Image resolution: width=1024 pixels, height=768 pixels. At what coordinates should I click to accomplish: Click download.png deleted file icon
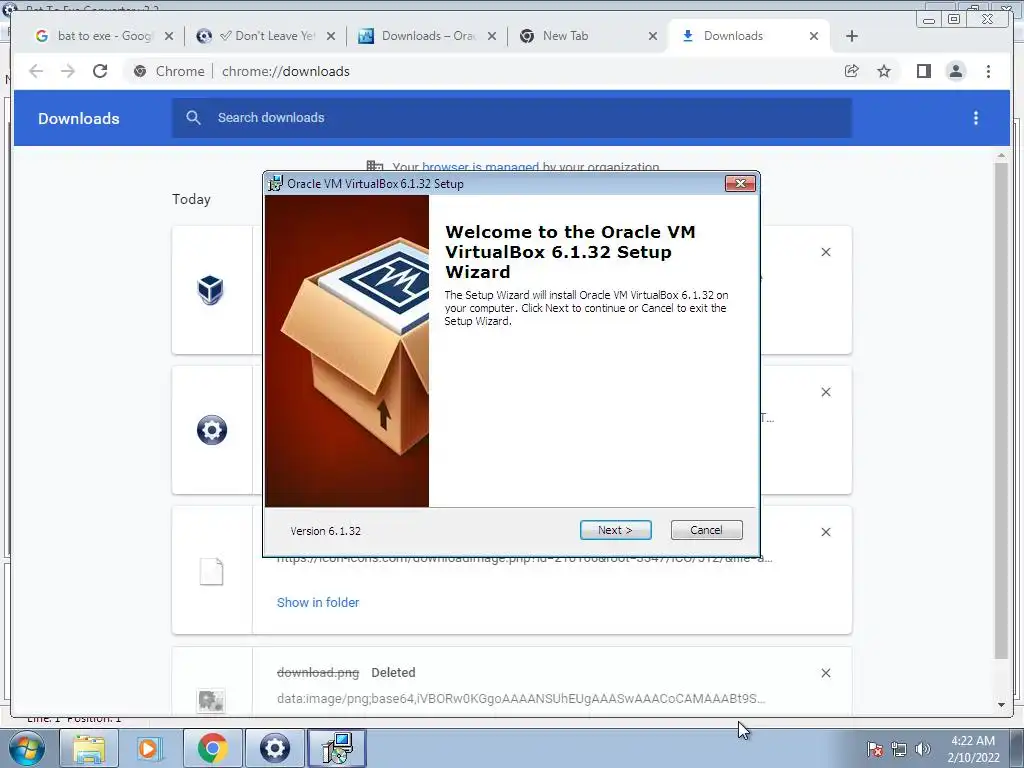coord(211,701)
